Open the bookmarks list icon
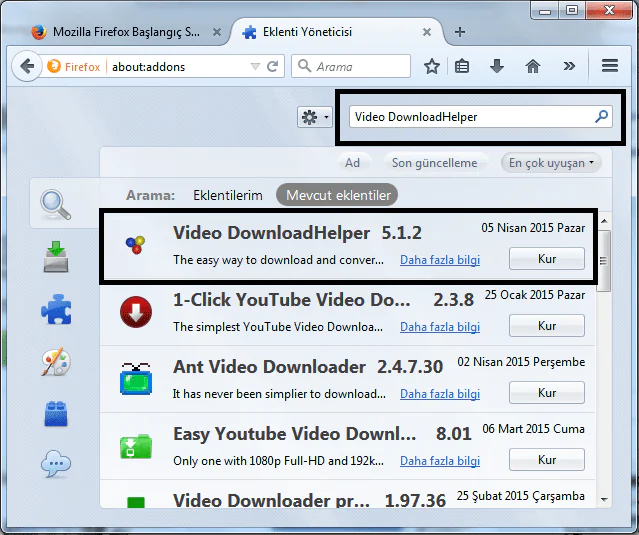 [x=462, y=66]
